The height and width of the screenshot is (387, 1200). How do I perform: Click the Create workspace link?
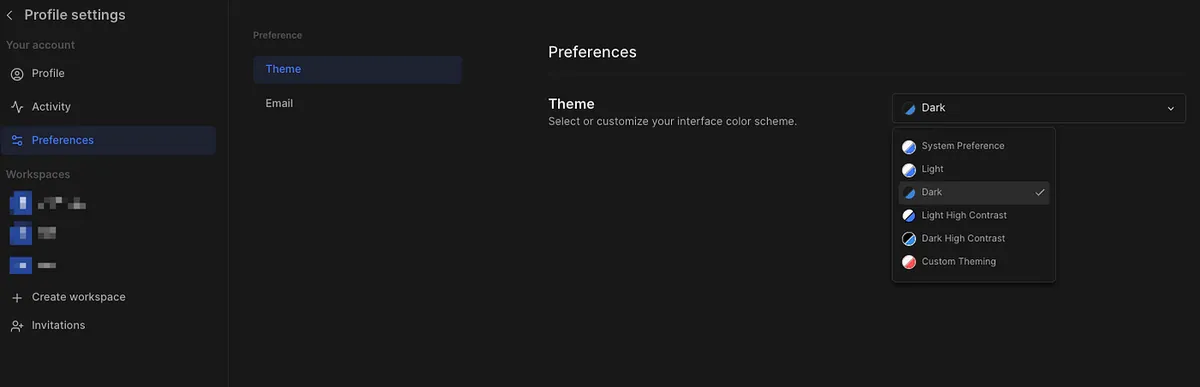(x=78, y=298)
